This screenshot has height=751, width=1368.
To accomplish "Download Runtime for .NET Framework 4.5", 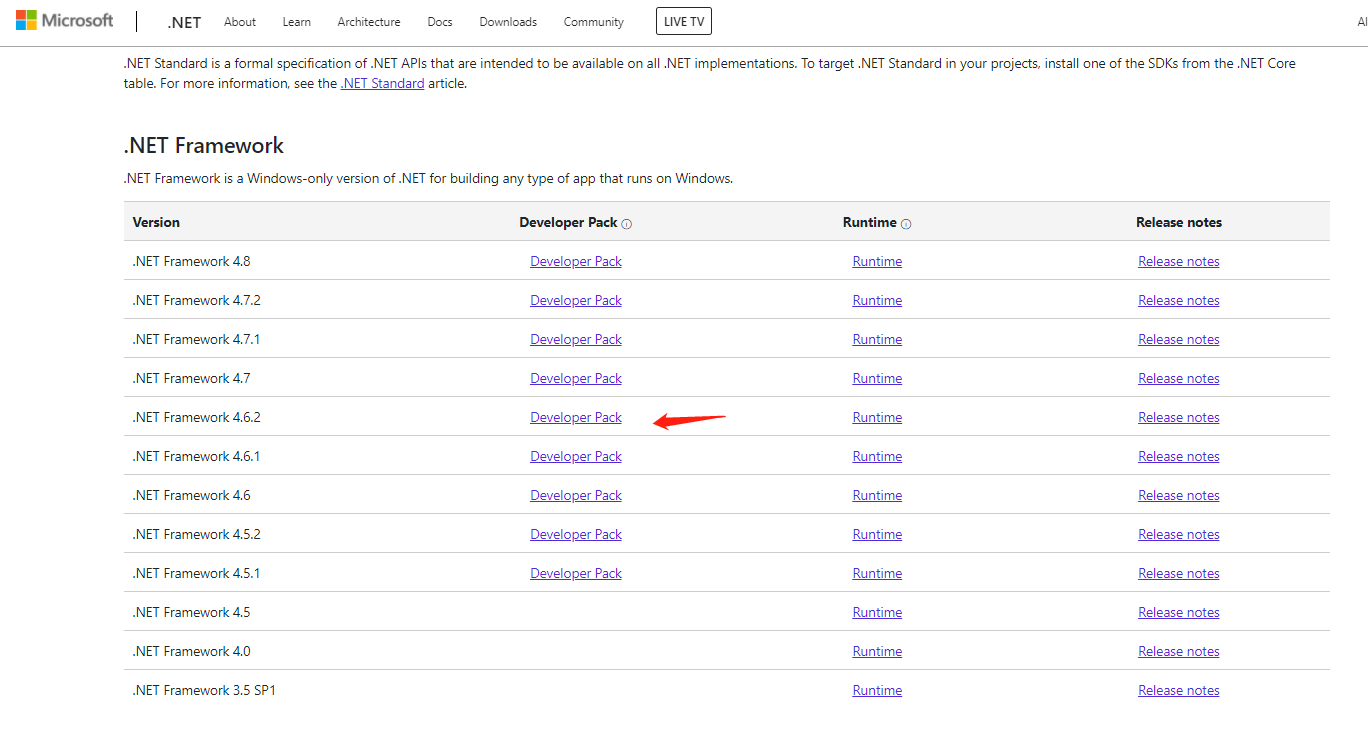I will 877,612.
